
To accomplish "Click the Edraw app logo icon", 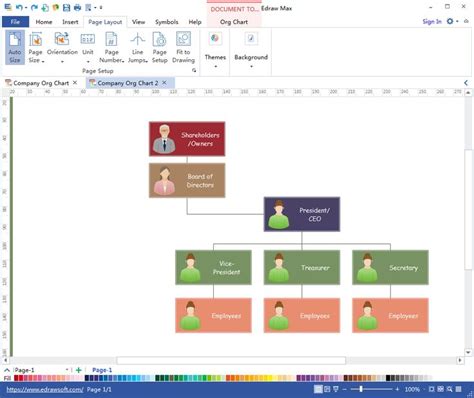I will click(8, 7).
